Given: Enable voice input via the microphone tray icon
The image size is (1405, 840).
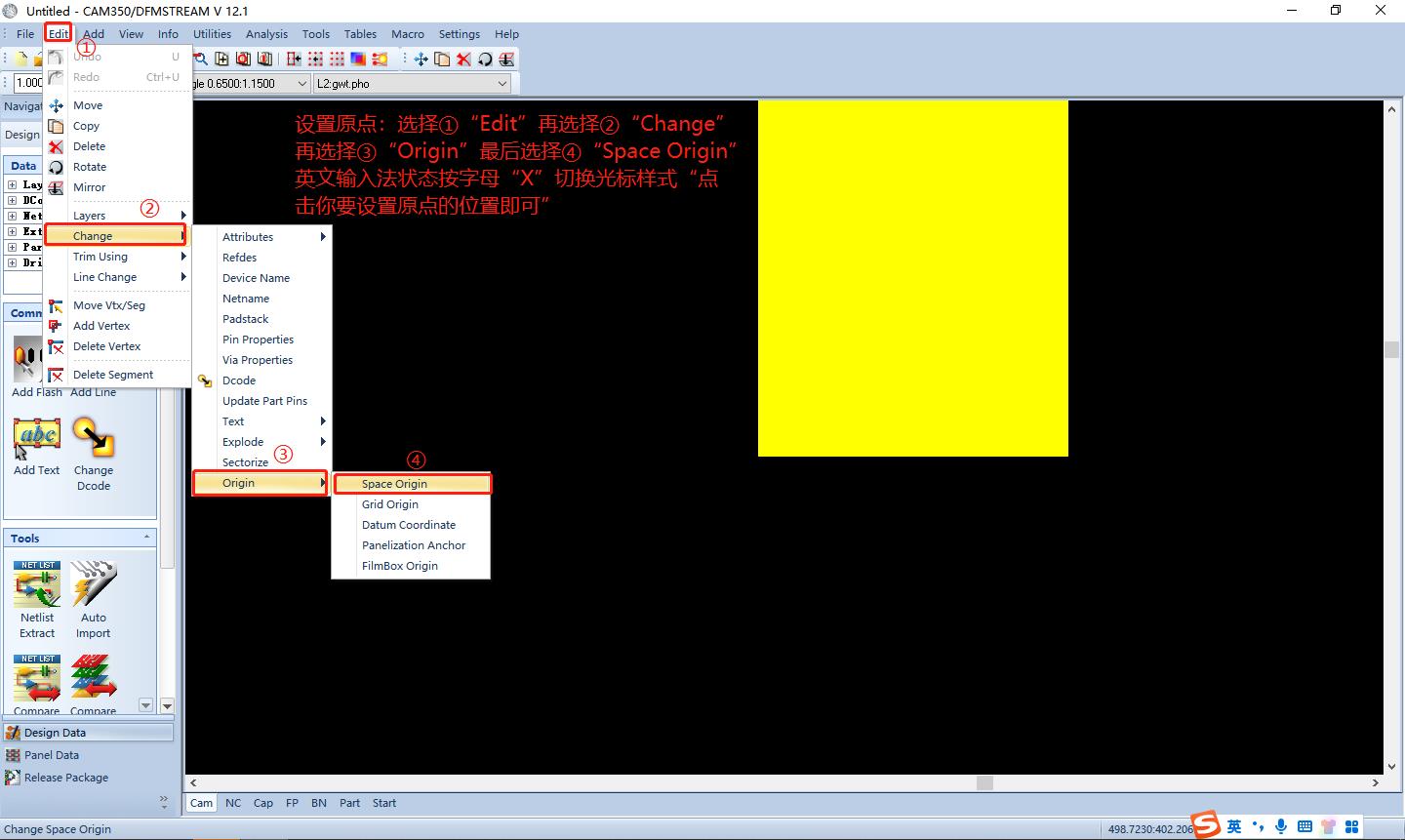Looking at the screenshot, I should [1280, 826].
